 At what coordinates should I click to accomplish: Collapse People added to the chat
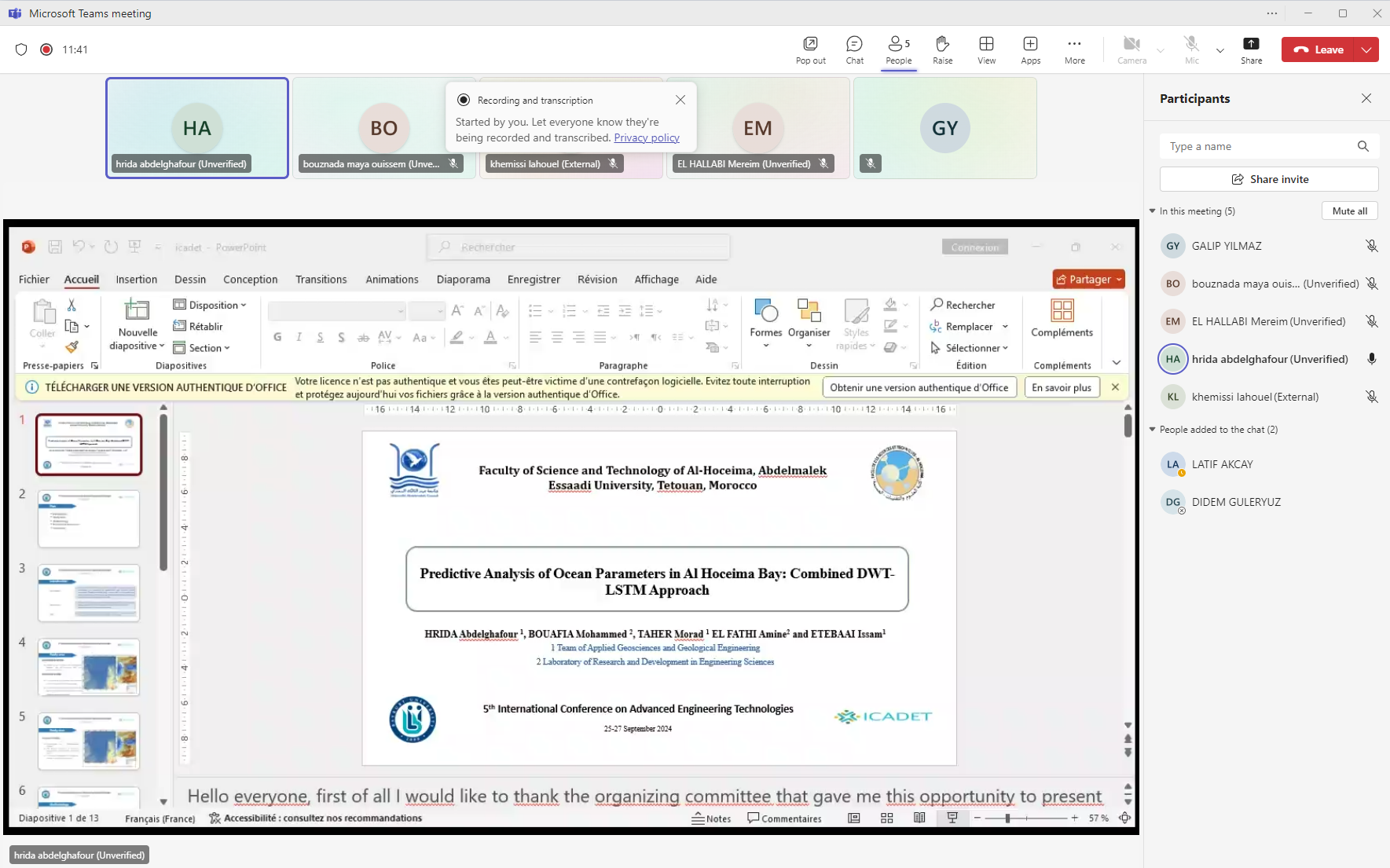[x=1152, y=430]
